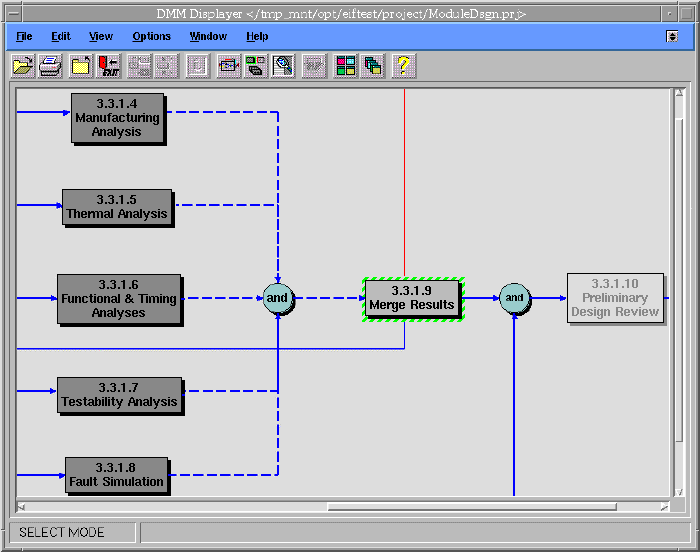Click the 'and' junction before Merge Results
The height and width of the screenshot is (552, 700).
277,298
